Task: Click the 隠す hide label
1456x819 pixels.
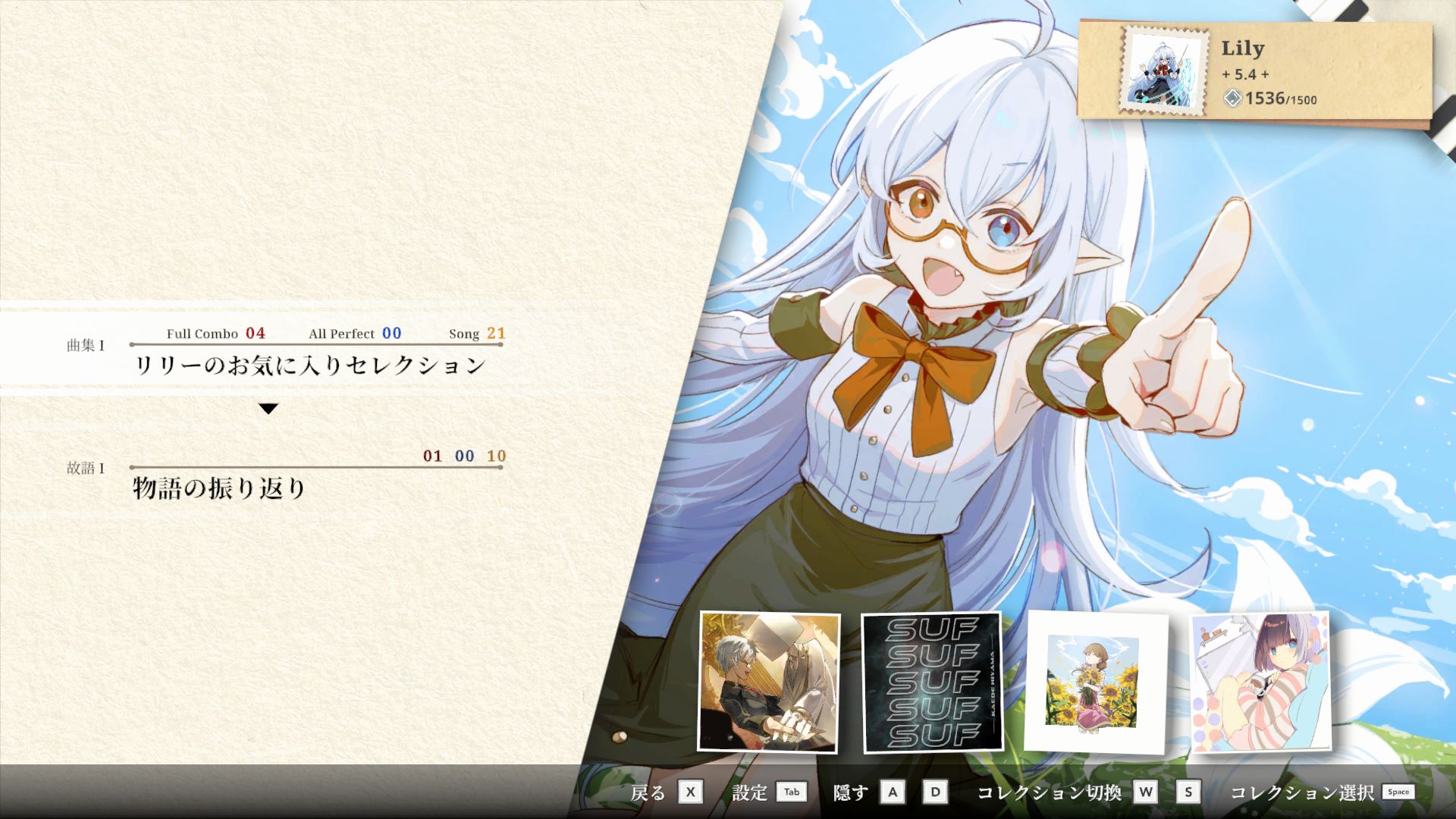Action: pyautogui.click(x=851, y=792)
